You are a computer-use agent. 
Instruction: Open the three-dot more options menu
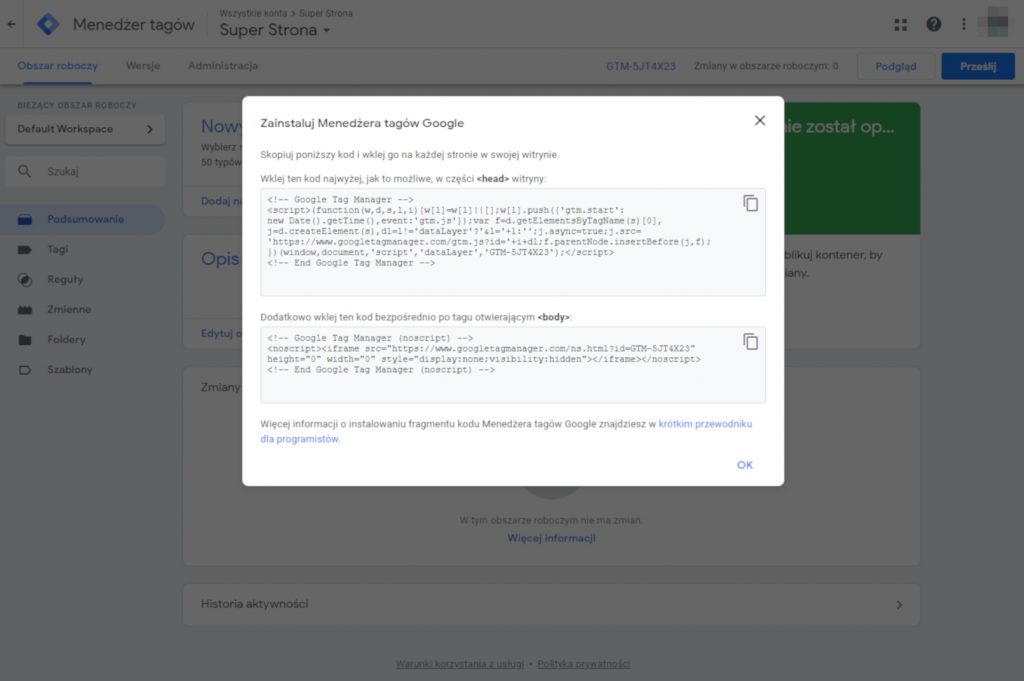(964, 25)
